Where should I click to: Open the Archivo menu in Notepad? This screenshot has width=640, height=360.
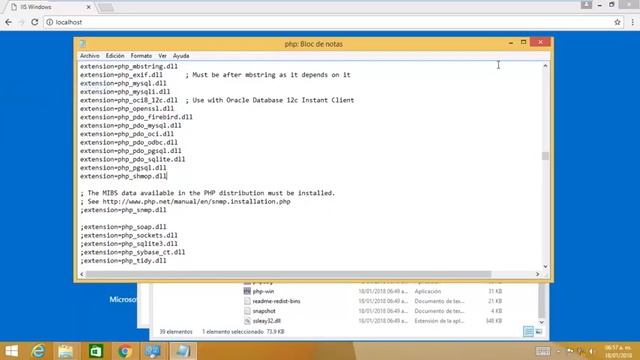[x=89, y=56]
